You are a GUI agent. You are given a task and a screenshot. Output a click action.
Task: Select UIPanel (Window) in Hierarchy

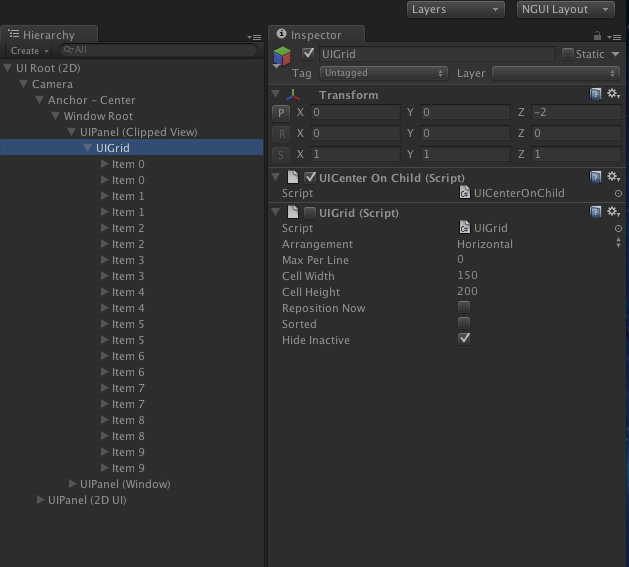[125, 484]
